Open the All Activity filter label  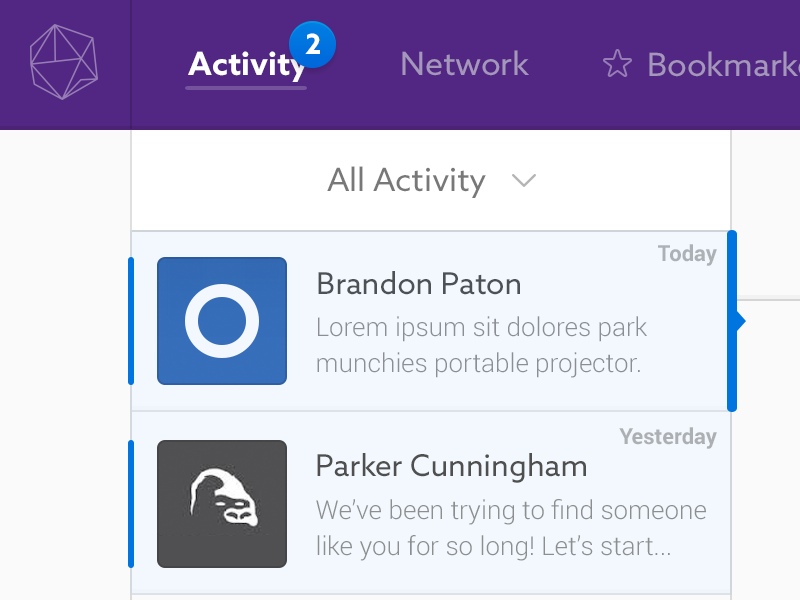(406, 180)
